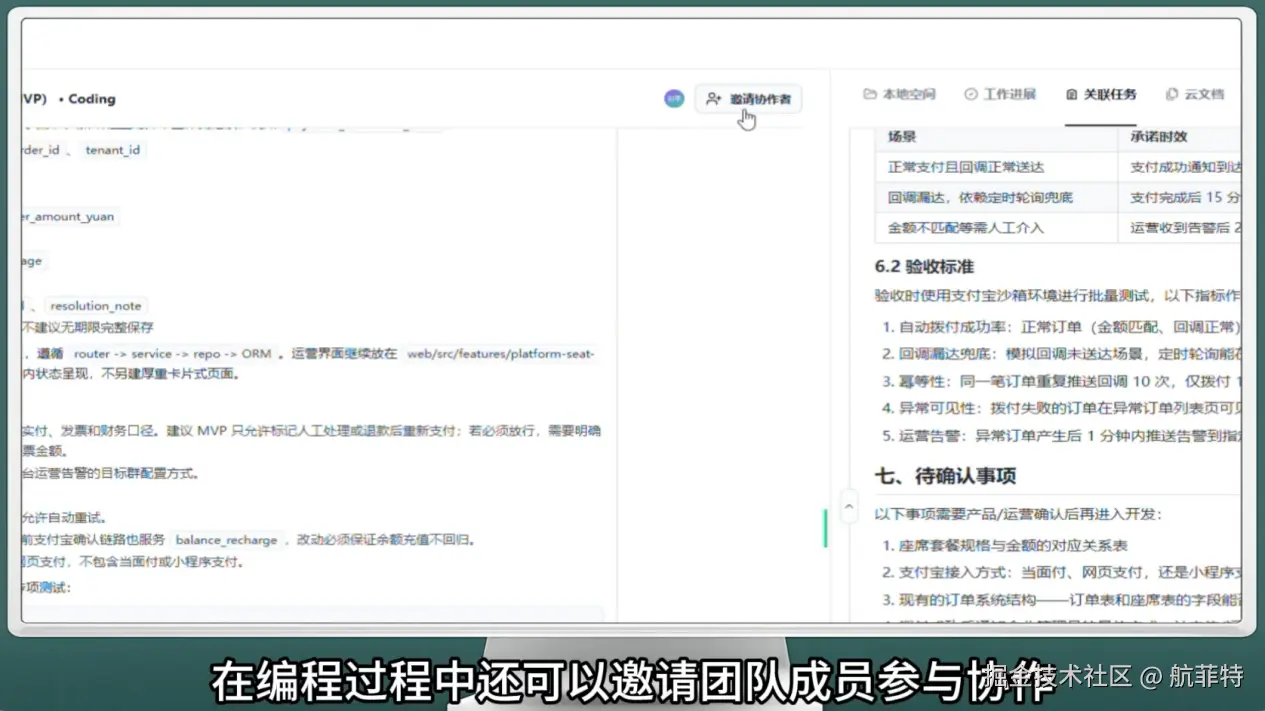Click list item 2 回调漏达兜底
This screenshot has width=1265, height=711.
click(x=1061, y=354)
